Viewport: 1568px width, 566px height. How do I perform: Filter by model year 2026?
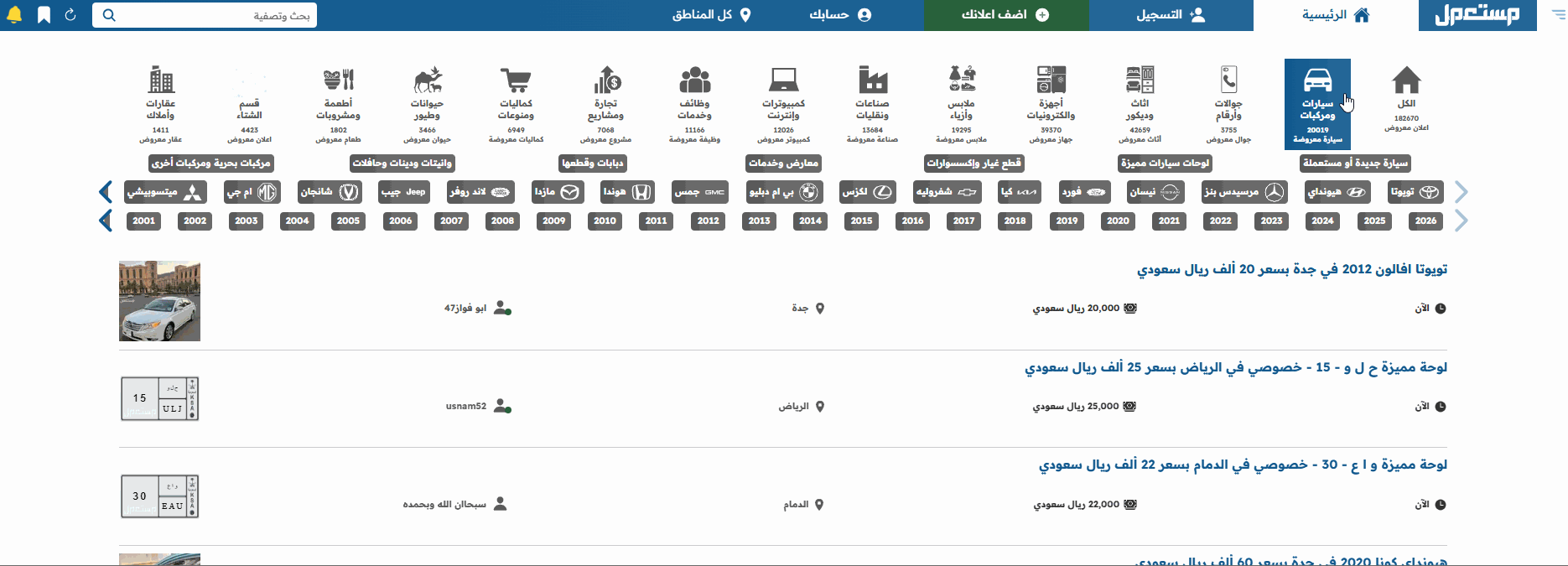click(x=1425, y=221)
